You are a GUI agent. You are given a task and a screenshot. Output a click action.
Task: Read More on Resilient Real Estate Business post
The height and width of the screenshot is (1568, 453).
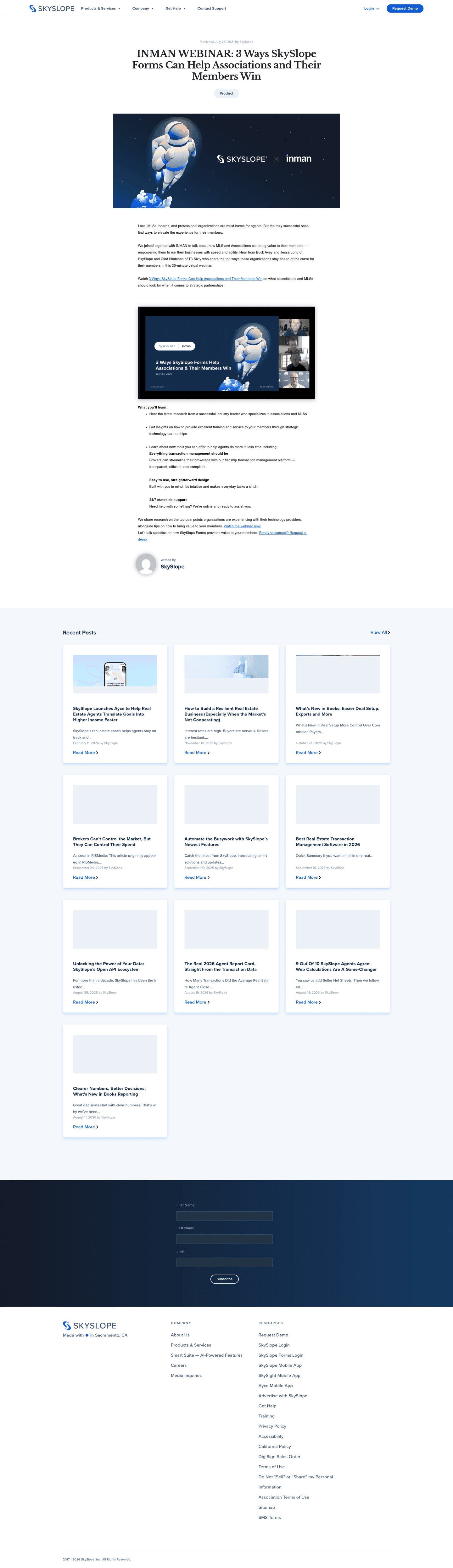[197, 753]
